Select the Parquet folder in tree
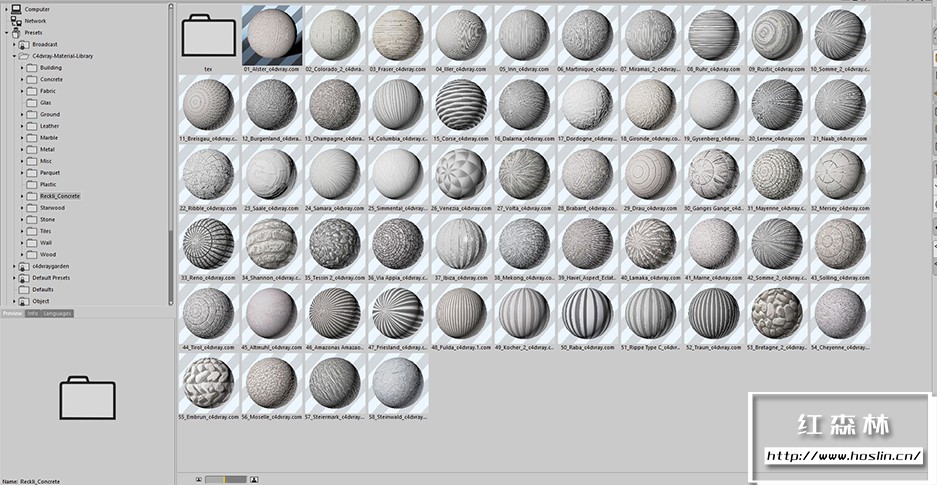This screenshot has width=937, height=485. click(50, 173)
